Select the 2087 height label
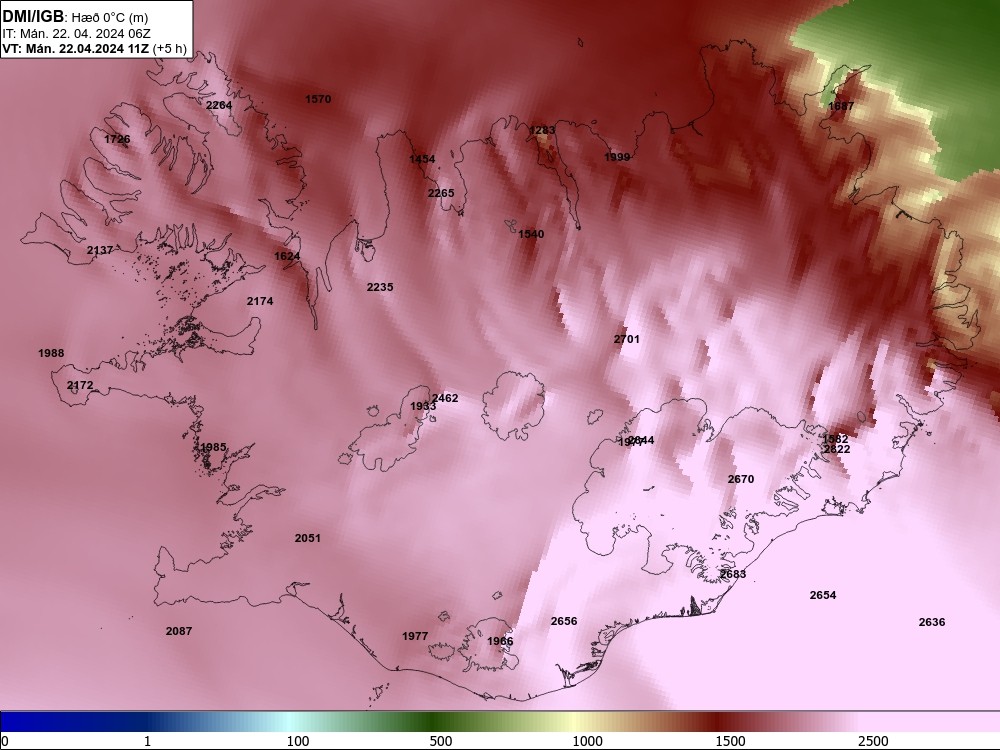 pos(179,631)
